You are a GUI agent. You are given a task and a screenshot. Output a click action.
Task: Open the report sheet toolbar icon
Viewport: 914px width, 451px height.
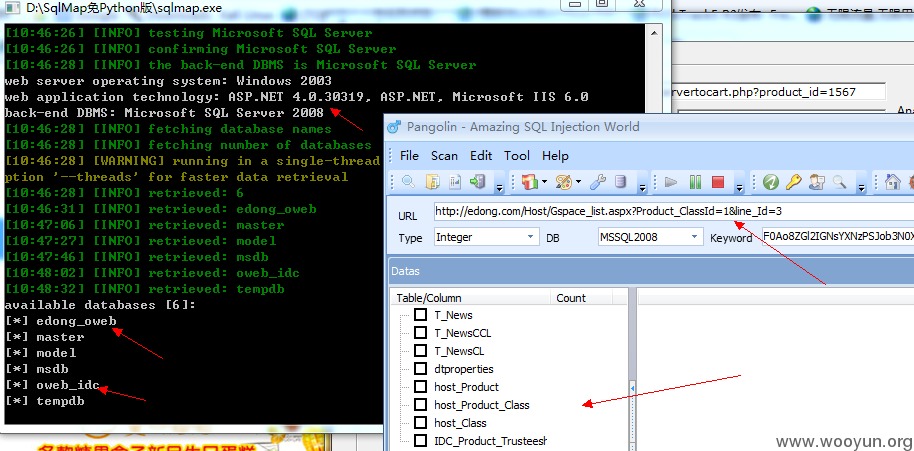point(455,182)
